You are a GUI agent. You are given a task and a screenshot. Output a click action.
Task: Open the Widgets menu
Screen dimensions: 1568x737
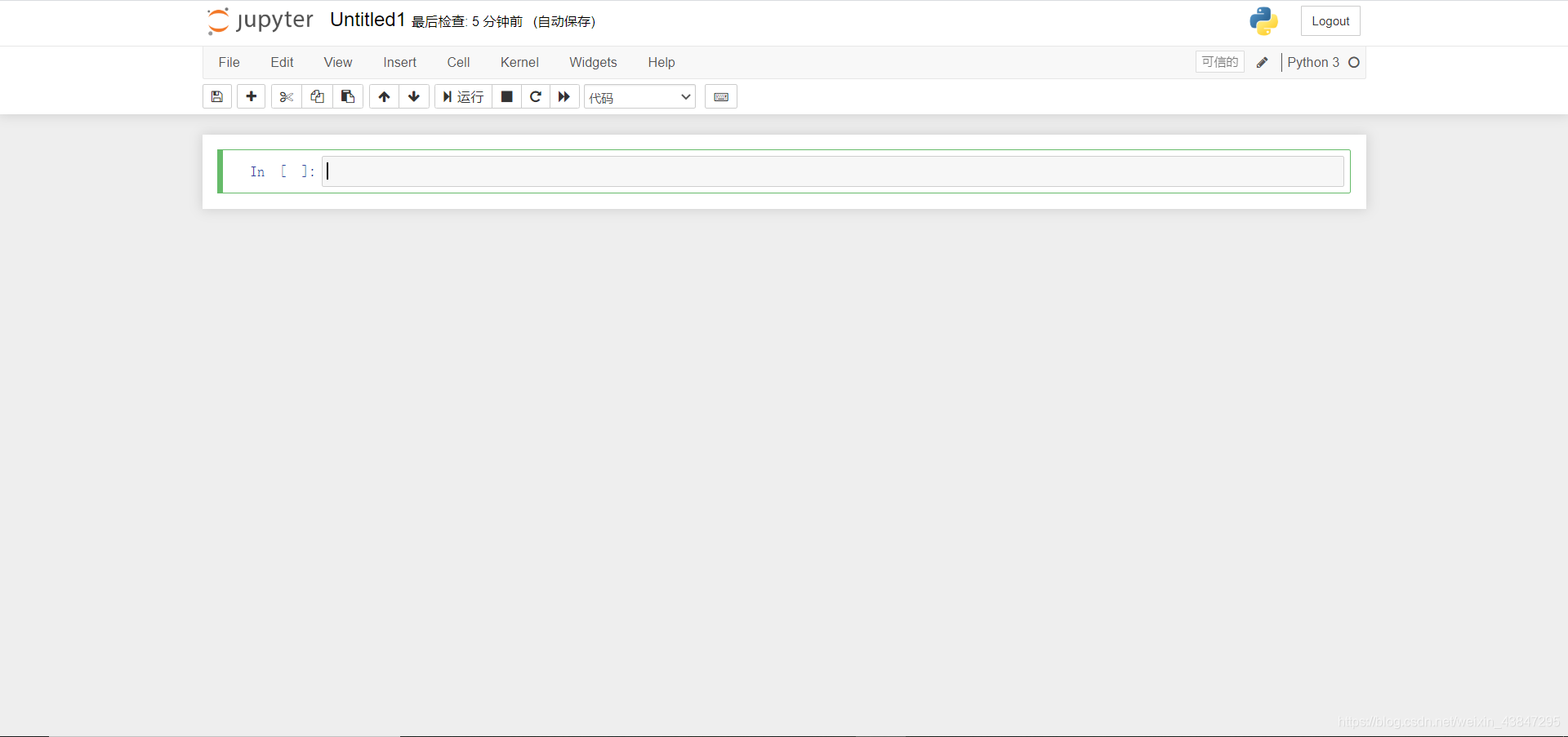593,62
